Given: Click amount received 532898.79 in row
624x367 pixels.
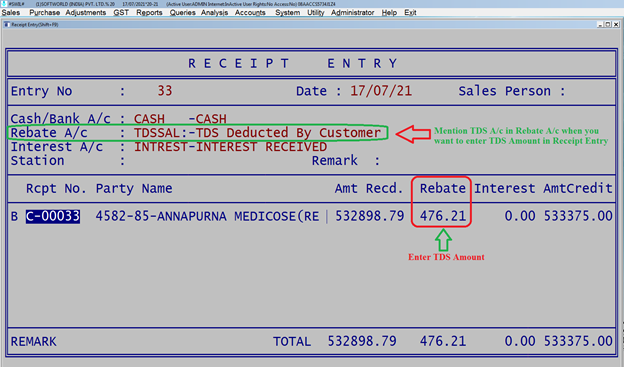Looking at the screenshot, I should coord(370,216).
